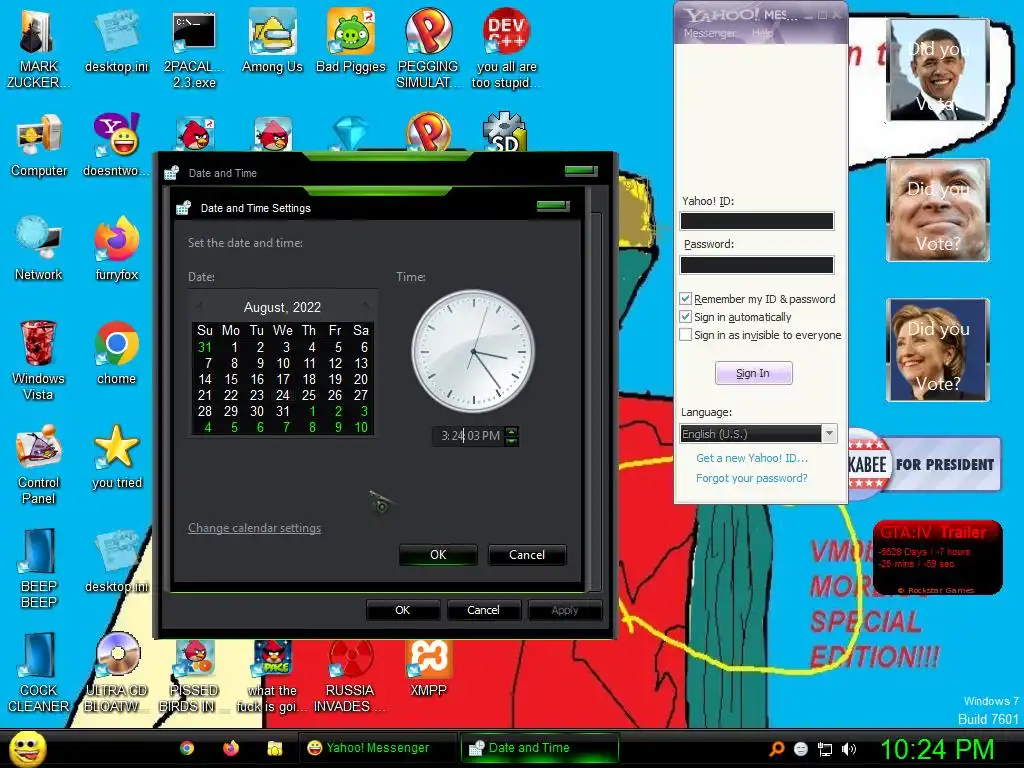This screenshot has height=768, width=1024.
Task: Click the Sign In button
Action: 754,373
